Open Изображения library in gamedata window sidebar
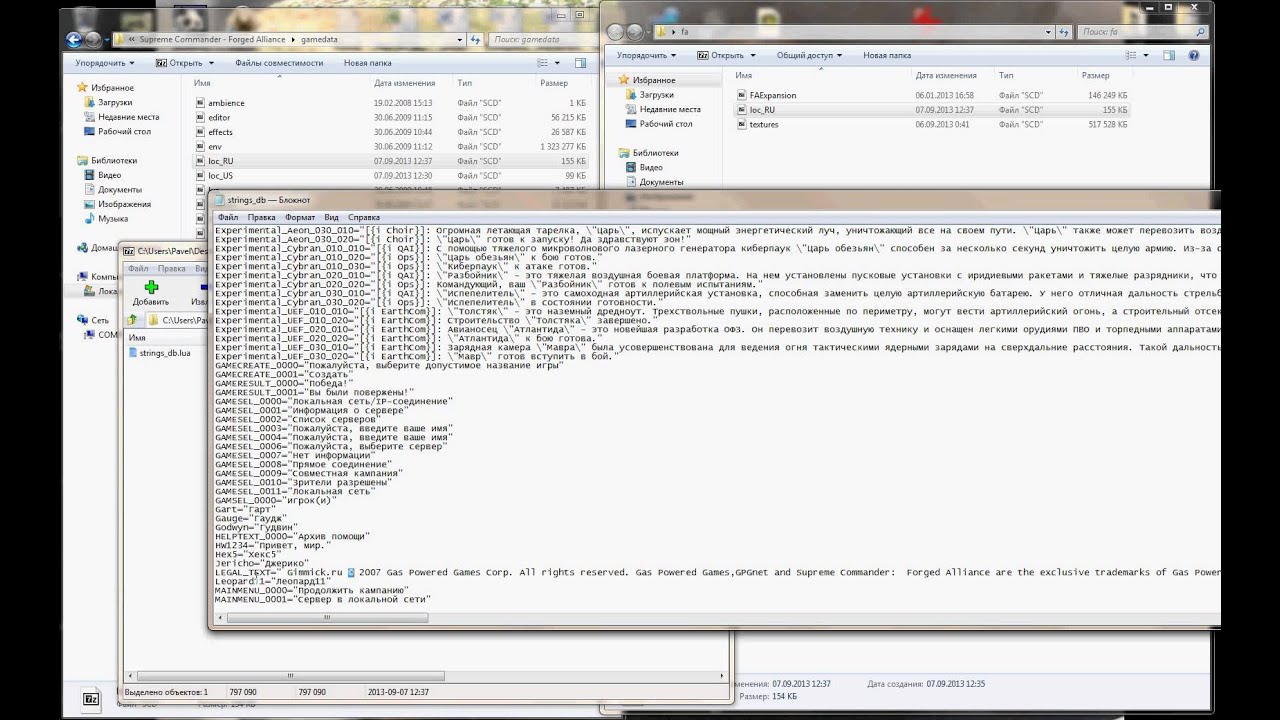Viewport: 1280px width, 720px height. pos(117,204)
